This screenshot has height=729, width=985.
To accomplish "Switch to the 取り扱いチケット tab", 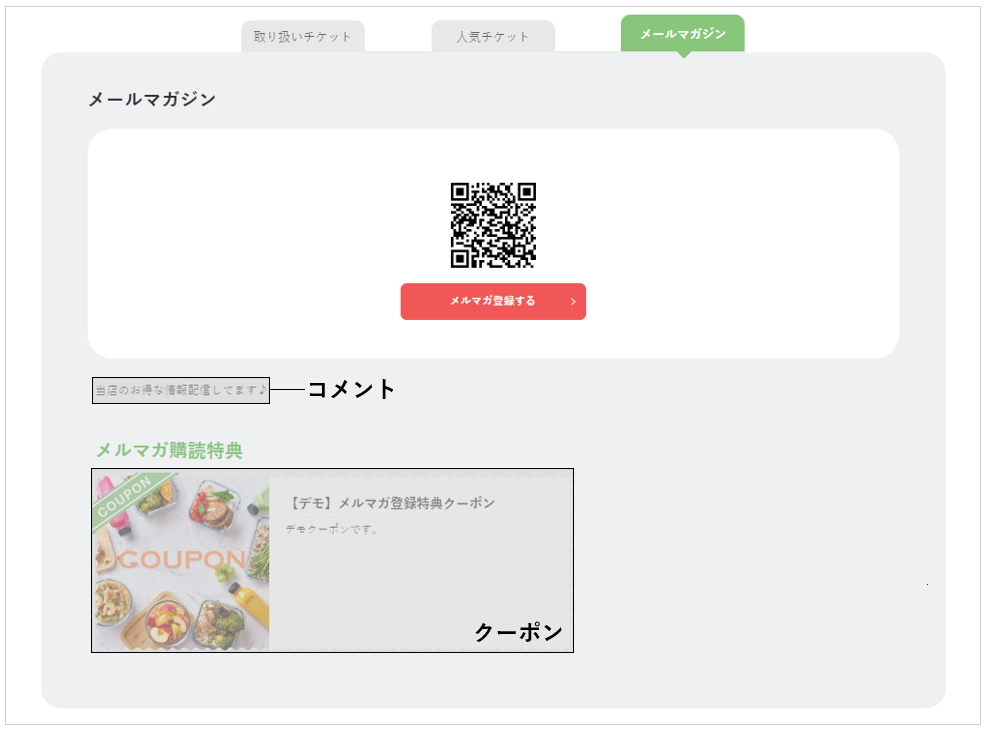I will 303,36.
